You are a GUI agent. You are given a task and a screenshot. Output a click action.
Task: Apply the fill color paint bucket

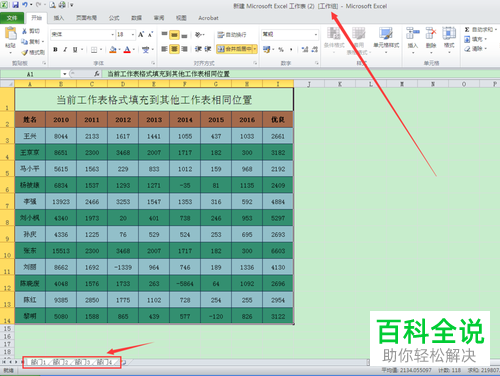click(x=113, y=50)
